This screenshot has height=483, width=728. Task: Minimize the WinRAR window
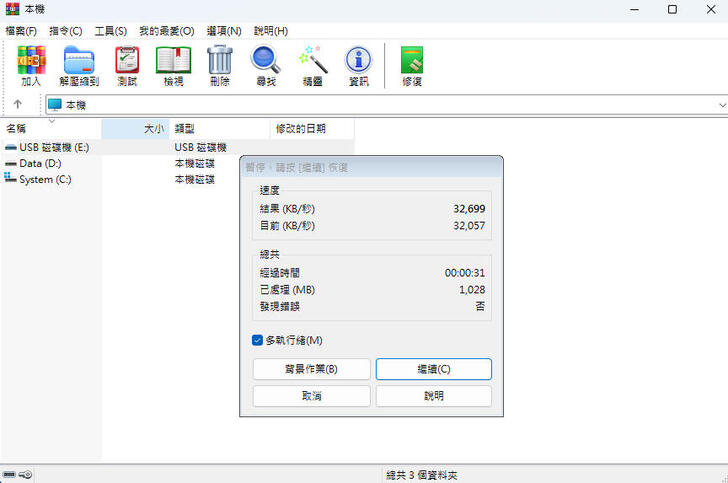(634, 9)
